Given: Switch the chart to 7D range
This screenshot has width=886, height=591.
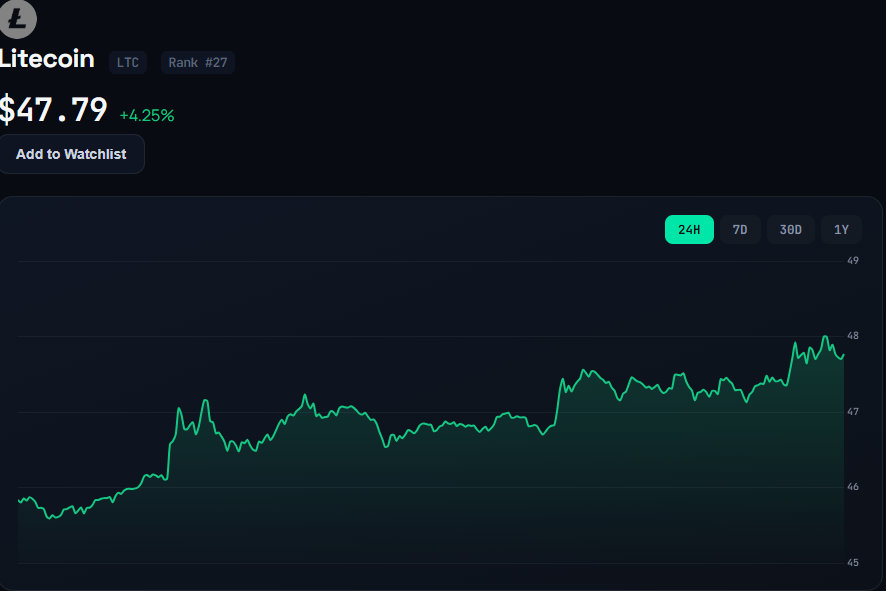Looking at the screenshot, I should 740,229.
